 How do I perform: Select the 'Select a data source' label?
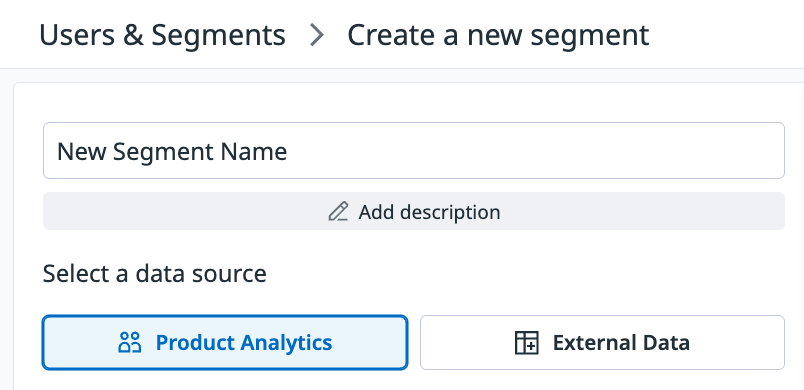point(155,274)
